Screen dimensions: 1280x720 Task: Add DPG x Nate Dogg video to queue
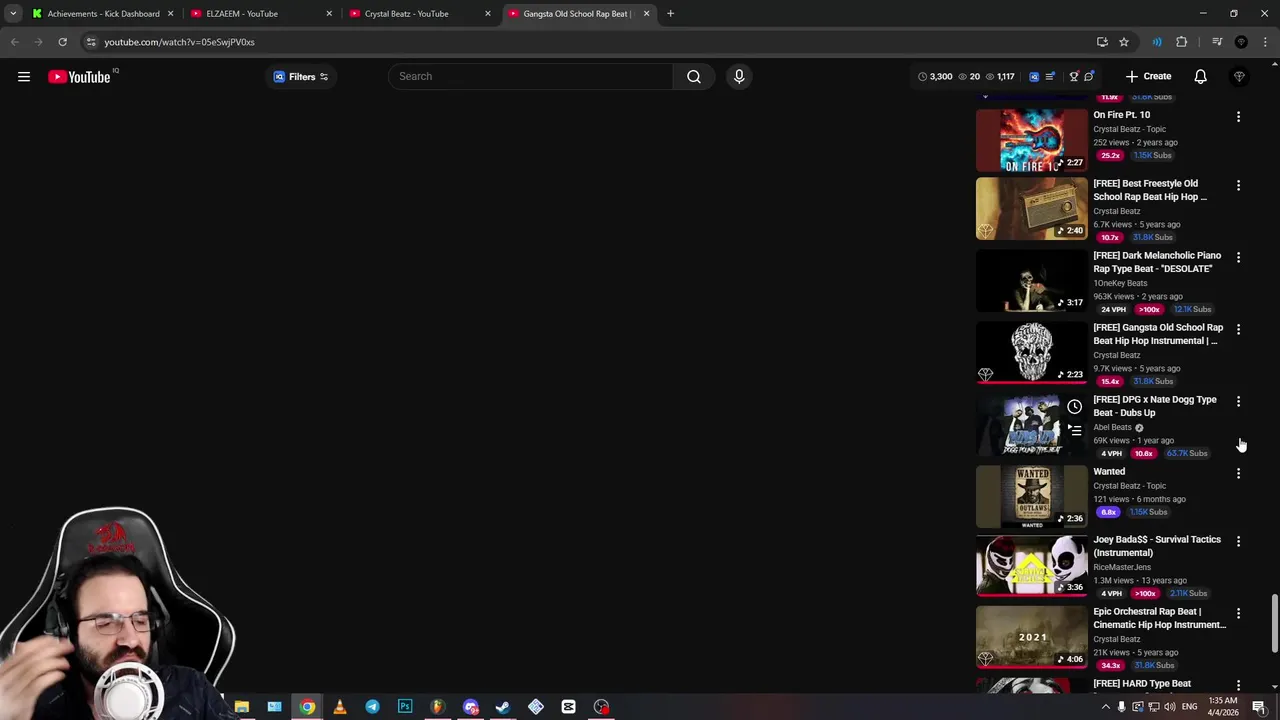pos(1074,430)
